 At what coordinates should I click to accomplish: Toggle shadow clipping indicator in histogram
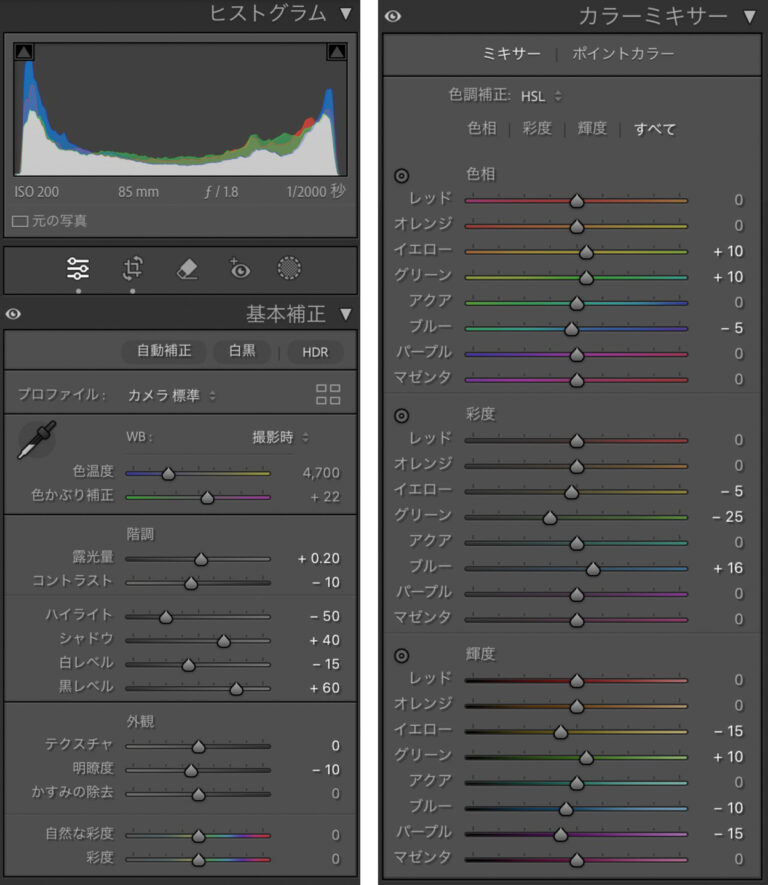pos(24,51)
